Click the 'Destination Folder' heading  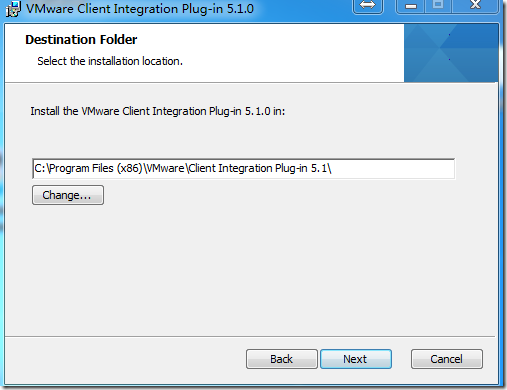(x=81, y=40)
